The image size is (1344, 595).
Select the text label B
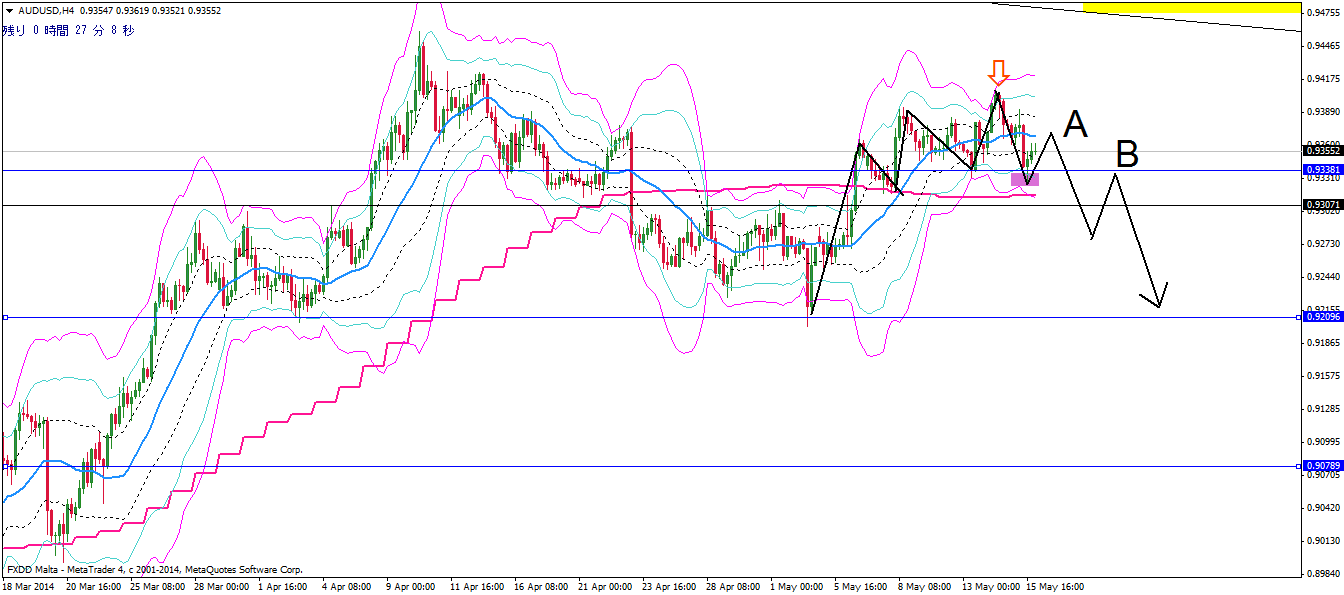pyautogui.click(x=1127, y=155)
